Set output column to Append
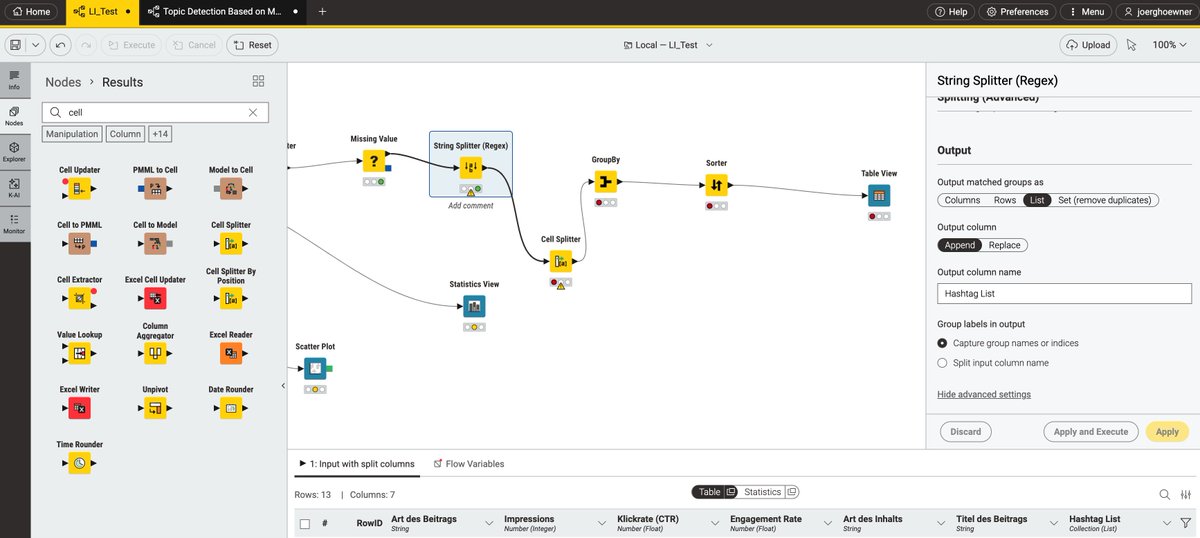 click(x=960, y=245)
